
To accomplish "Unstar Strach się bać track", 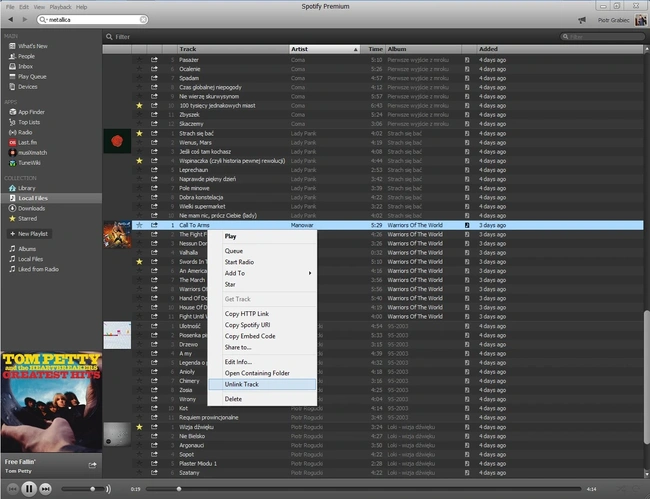I will coord(139,133).
